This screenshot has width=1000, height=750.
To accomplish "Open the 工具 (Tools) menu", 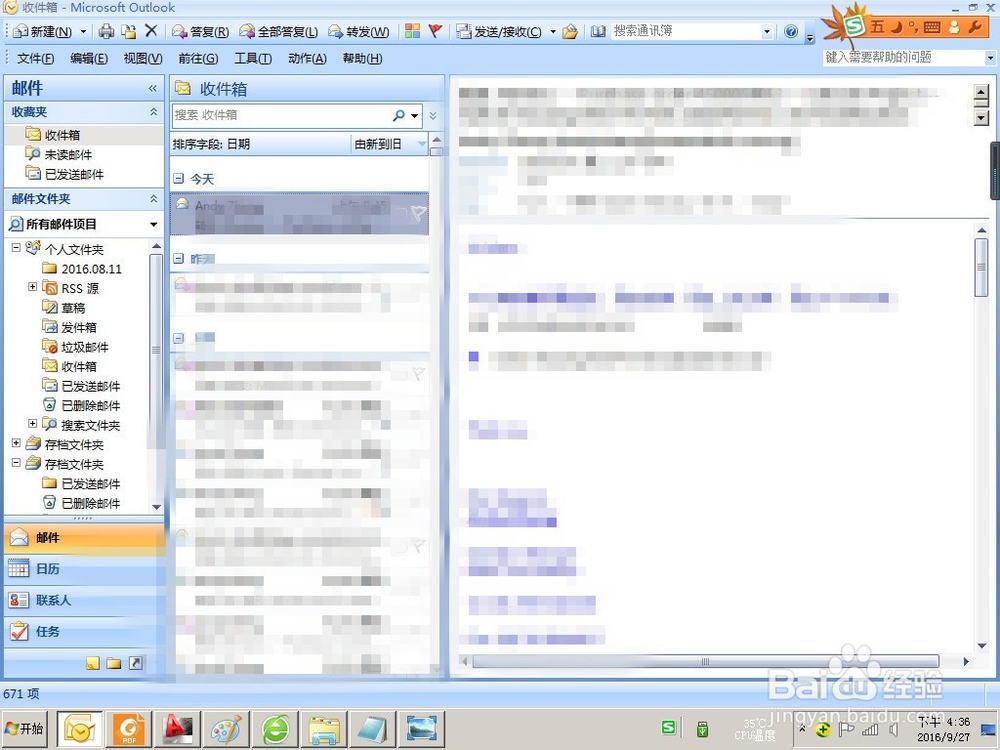I will (251, 58).
